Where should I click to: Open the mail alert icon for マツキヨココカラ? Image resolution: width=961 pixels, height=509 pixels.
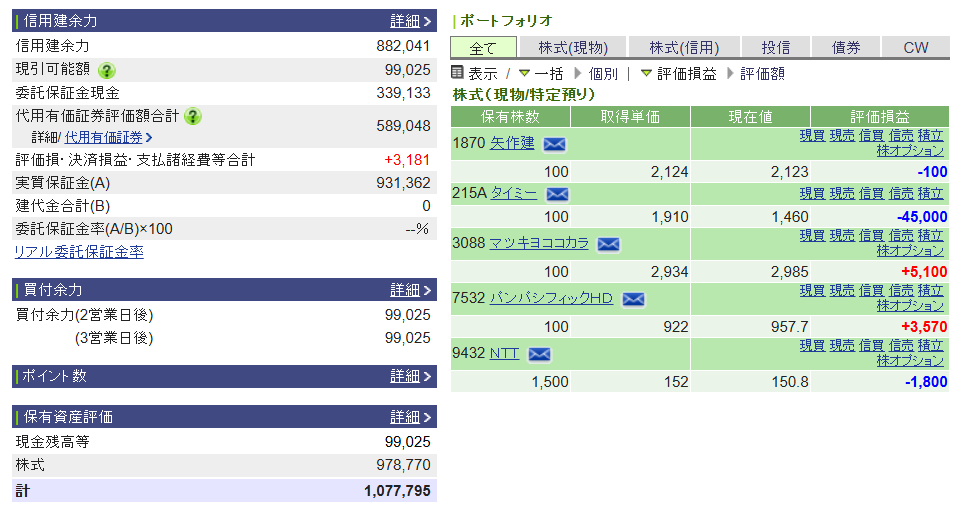pos(608,244)
